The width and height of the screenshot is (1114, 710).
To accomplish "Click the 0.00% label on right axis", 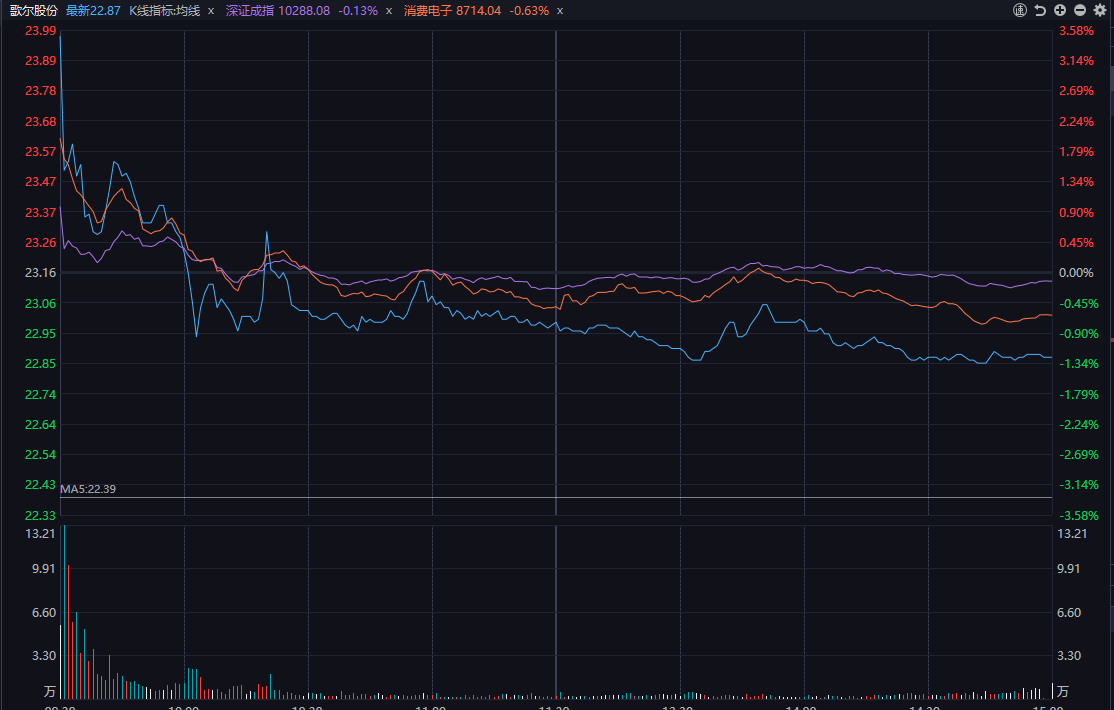I will tap(1076, 272).
